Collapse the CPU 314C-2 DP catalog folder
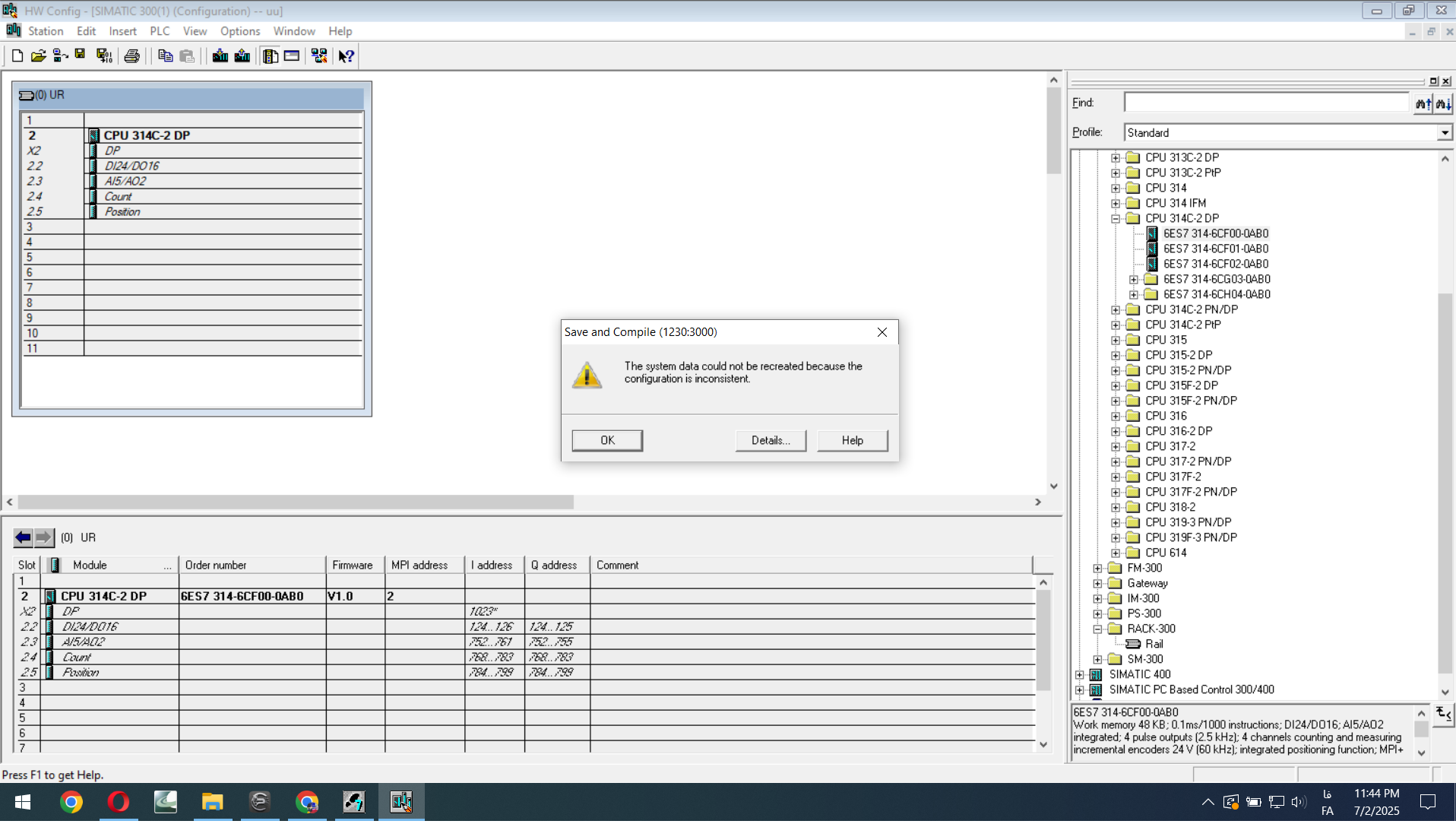The image size is (1456, 824). (1116, 219)
